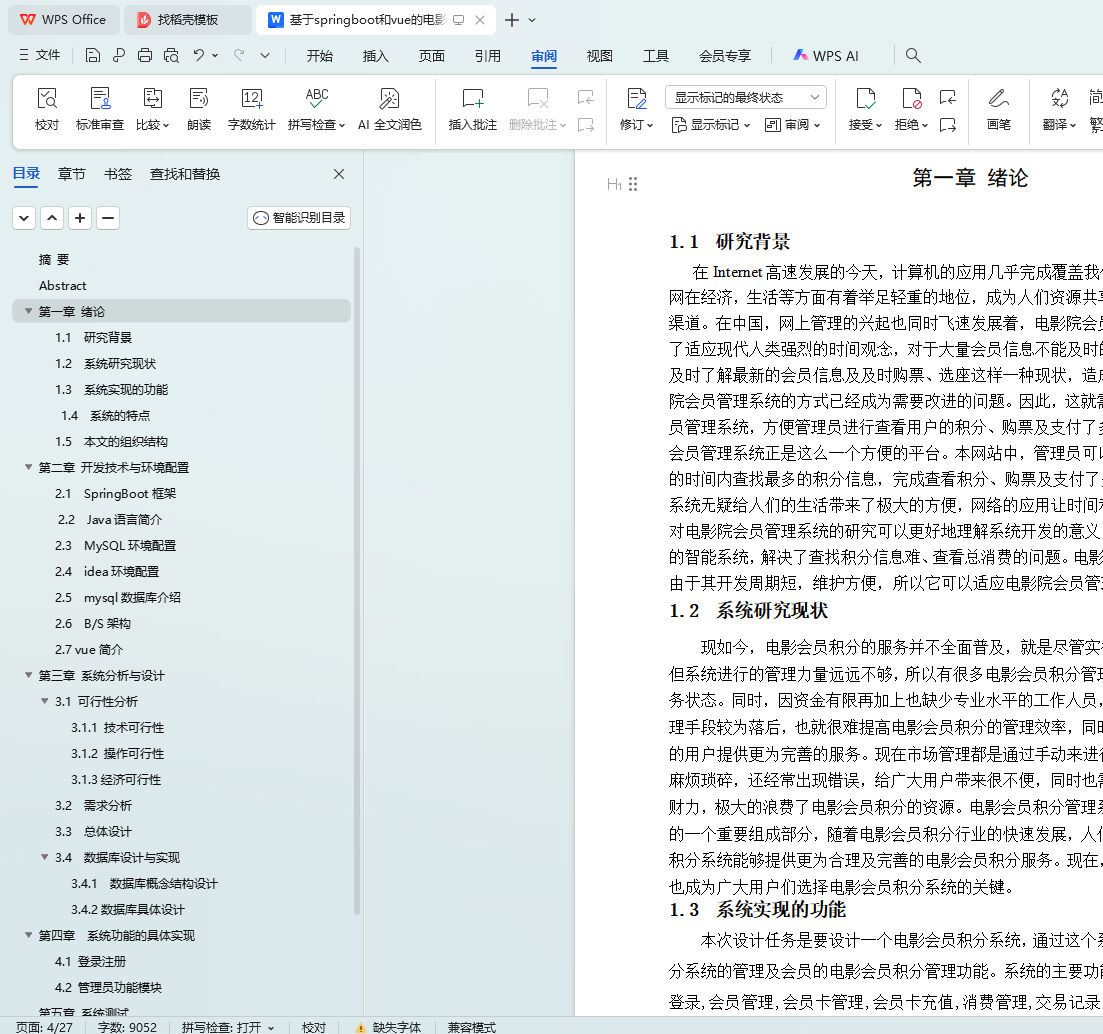Switch to the 找稻壳模板 window tab
Viewport: 1103px width, 1034px height.
point(188,20)
